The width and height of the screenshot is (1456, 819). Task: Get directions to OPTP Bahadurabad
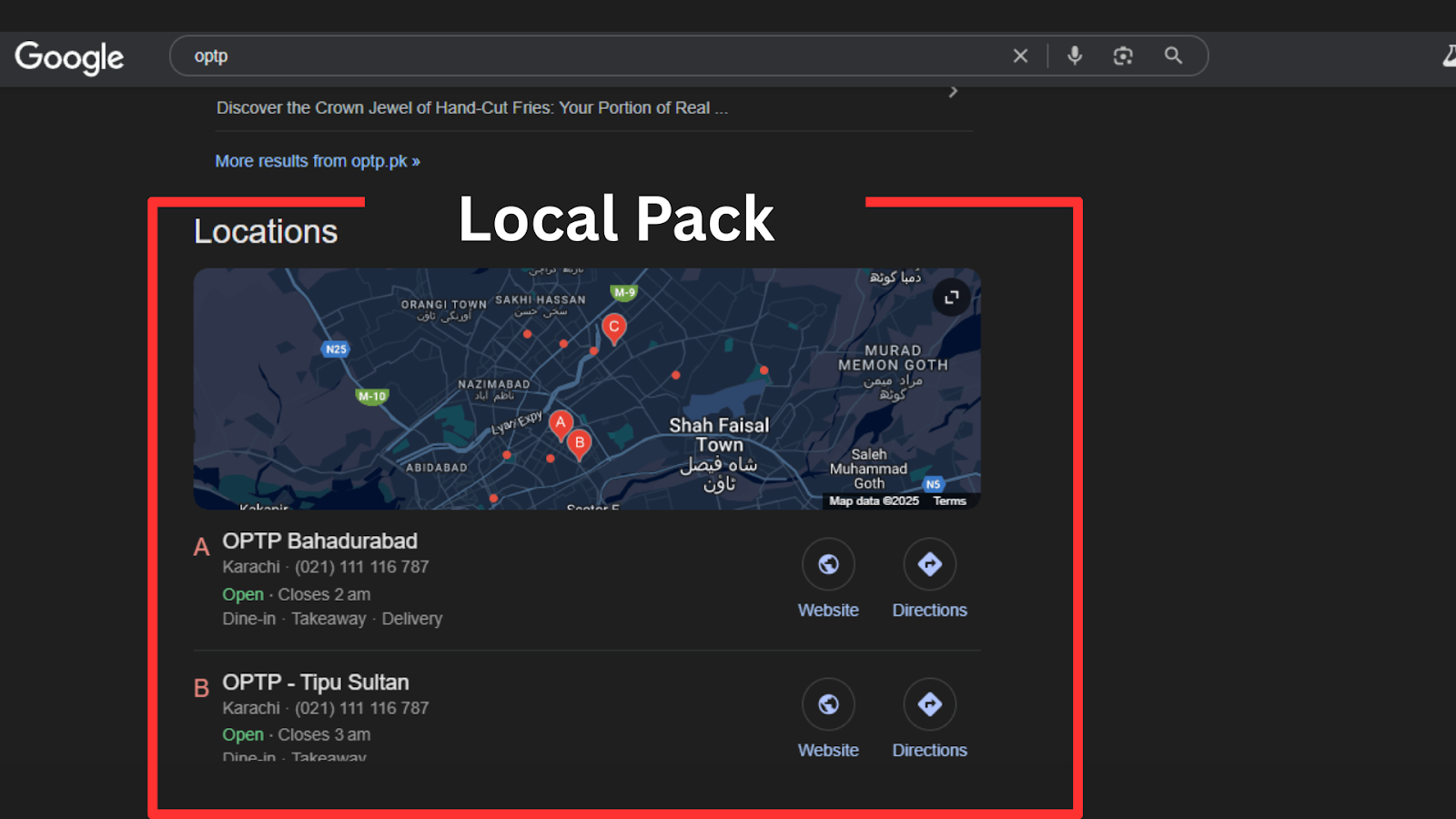(x=929, y=579)
